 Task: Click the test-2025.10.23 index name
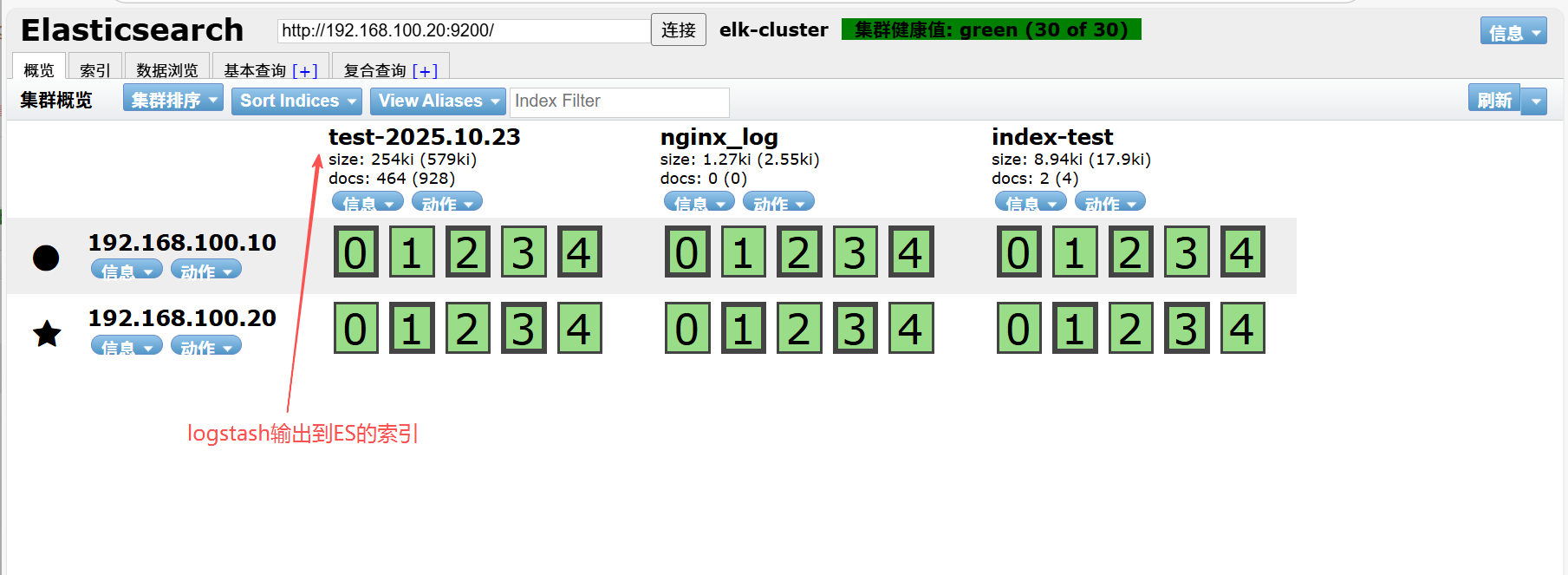[424, 136]
